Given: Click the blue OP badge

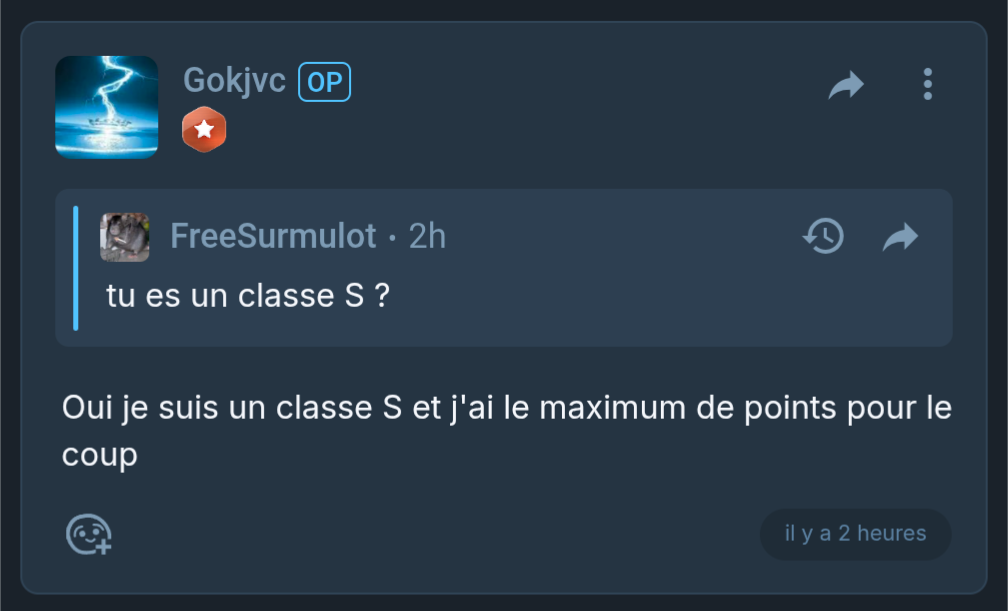Looking at the screenshot, I should pyautogui.click(x=325, y=82).
